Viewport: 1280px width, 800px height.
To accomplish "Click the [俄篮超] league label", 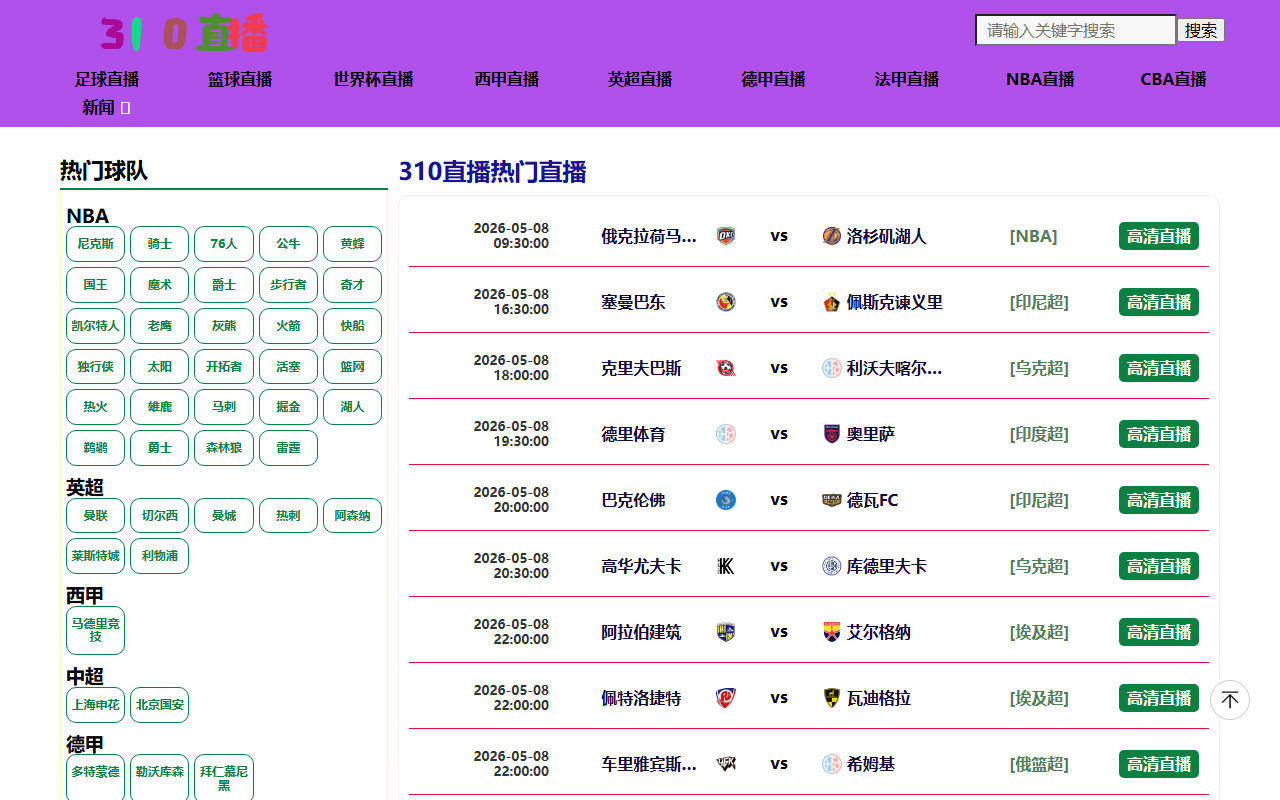I will (x=1039, y=764).
